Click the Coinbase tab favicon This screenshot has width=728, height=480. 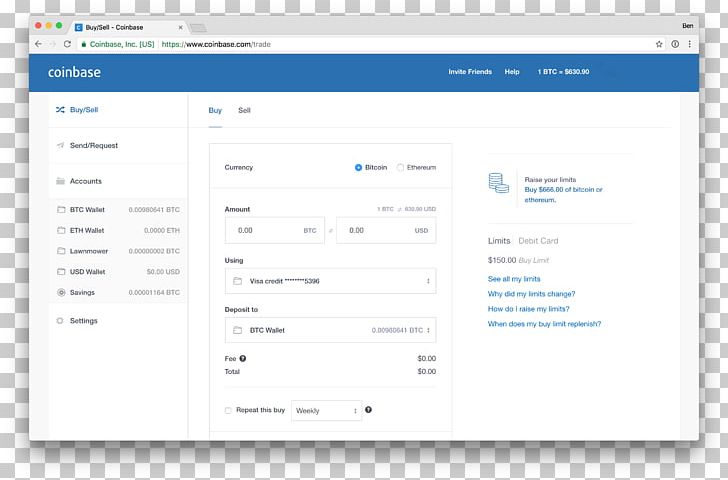78,27
